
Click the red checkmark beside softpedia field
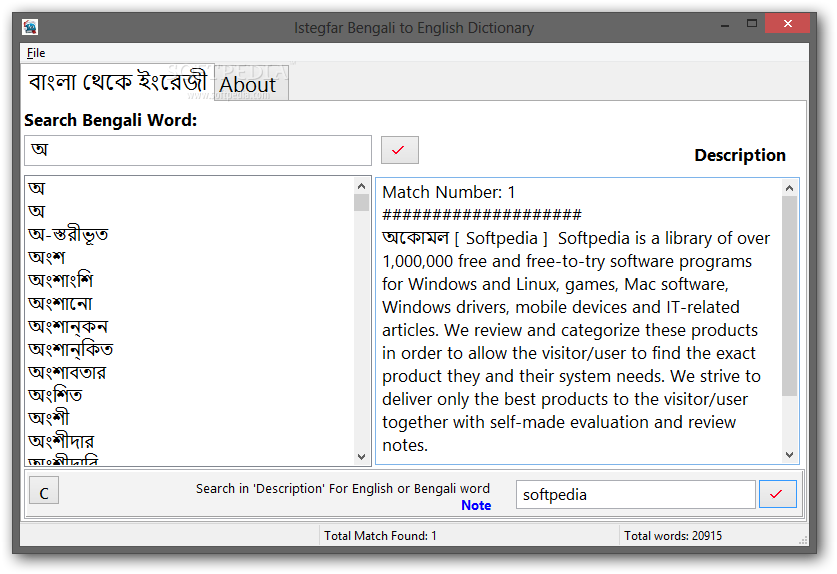777,494
